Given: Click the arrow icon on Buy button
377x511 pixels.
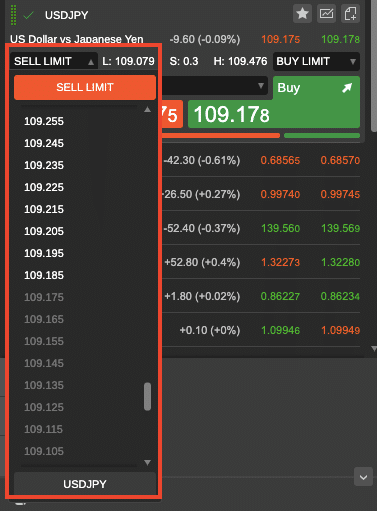Looking at the screenshot, I should pyautogui.click(x=347, y=88).
